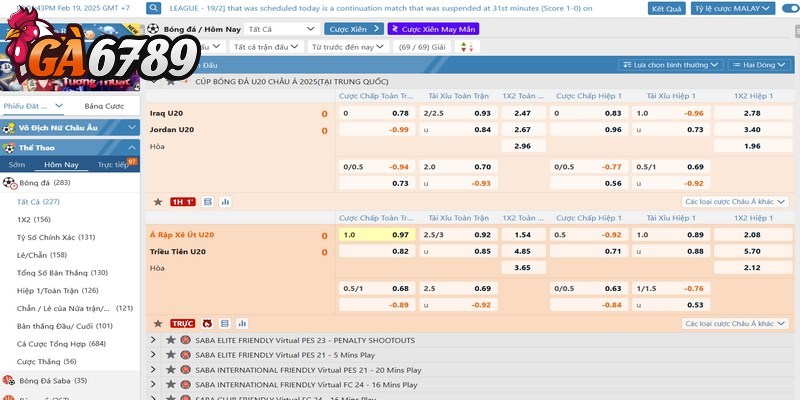
Task: Select the Hôm Nay tab
Action: point(61,165)
